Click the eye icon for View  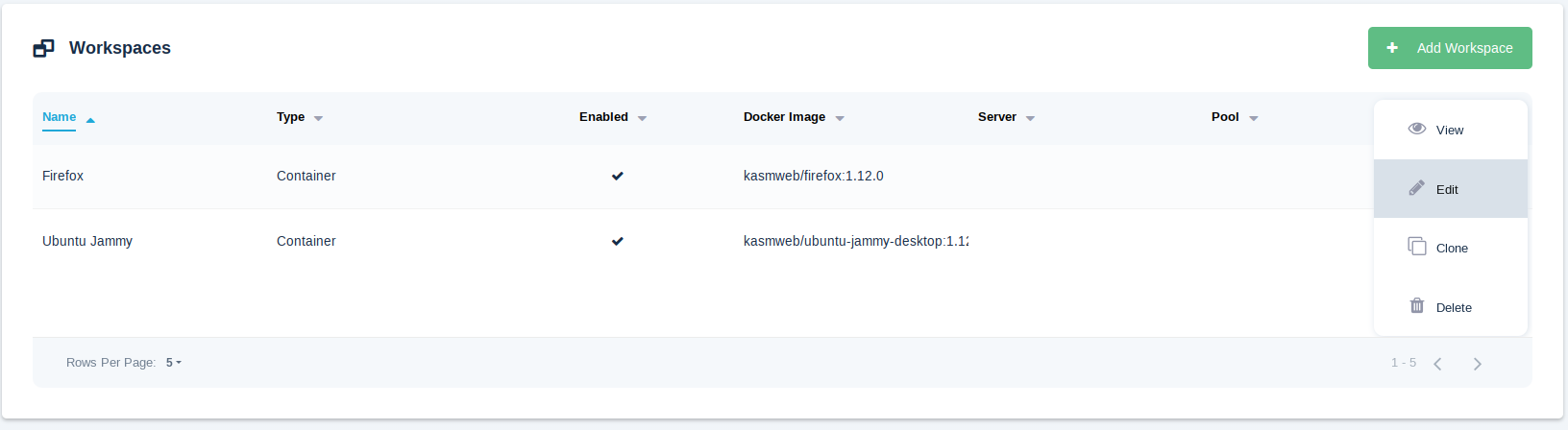point(1416,129)
